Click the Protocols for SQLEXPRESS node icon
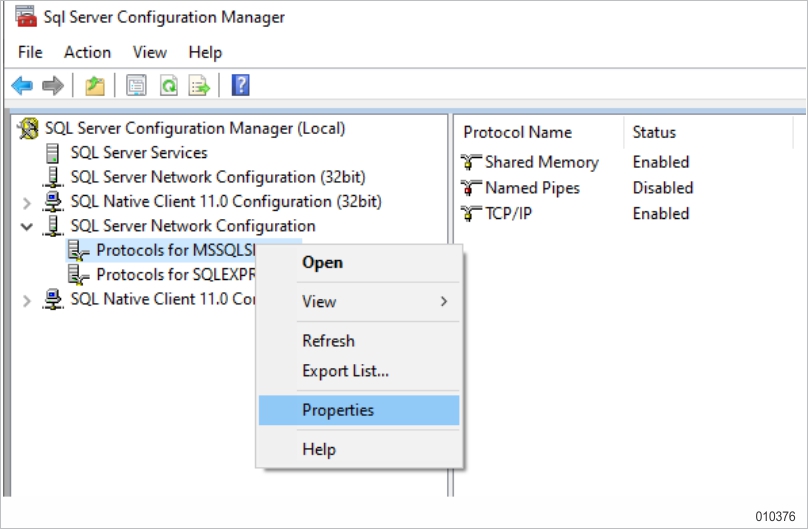Viewport: 808px width, 529px height. (x=78, y=275)
